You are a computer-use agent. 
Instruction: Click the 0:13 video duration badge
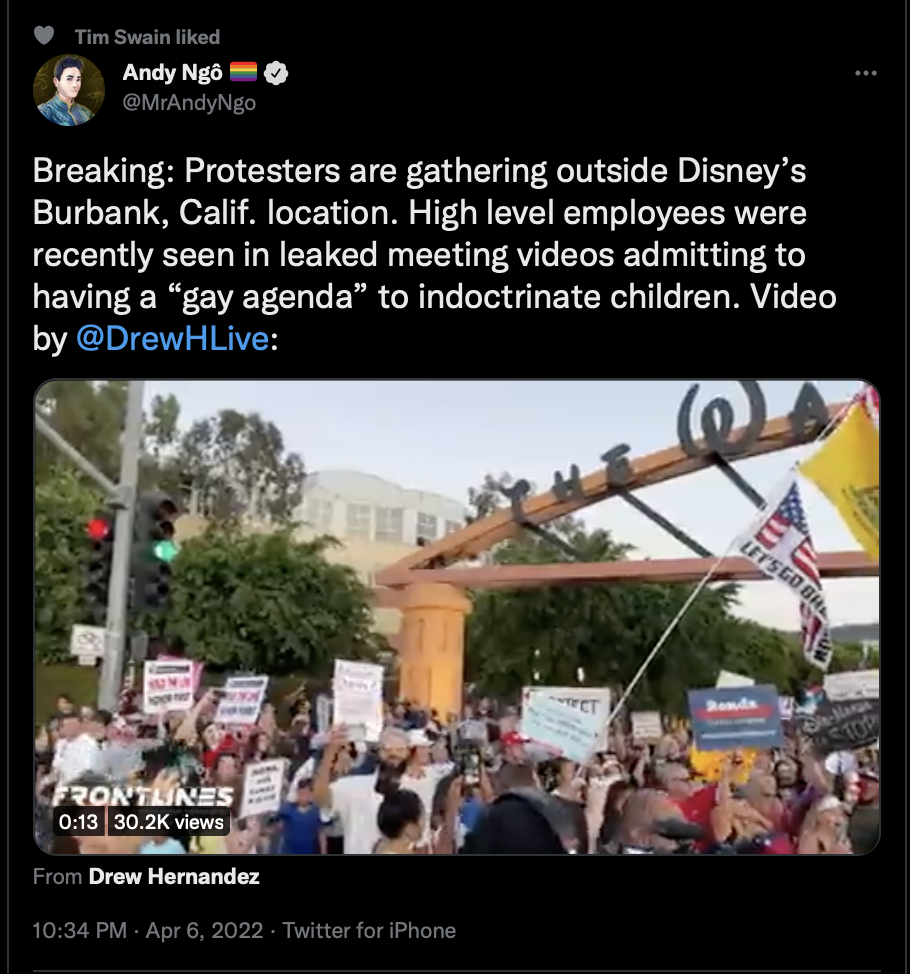click(x=78, y=822)
